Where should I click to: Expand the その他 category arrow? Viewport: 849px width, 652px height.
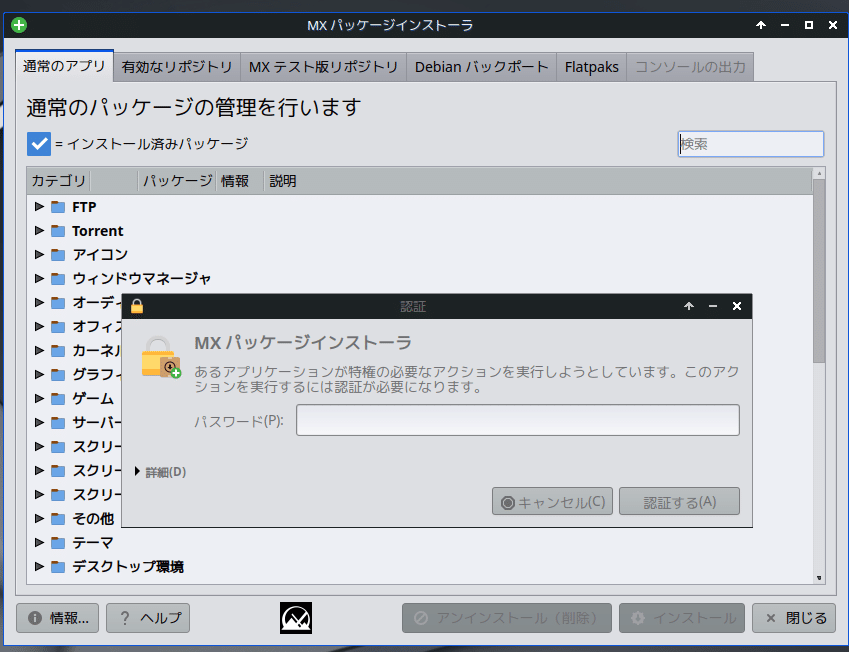point(39,518)
